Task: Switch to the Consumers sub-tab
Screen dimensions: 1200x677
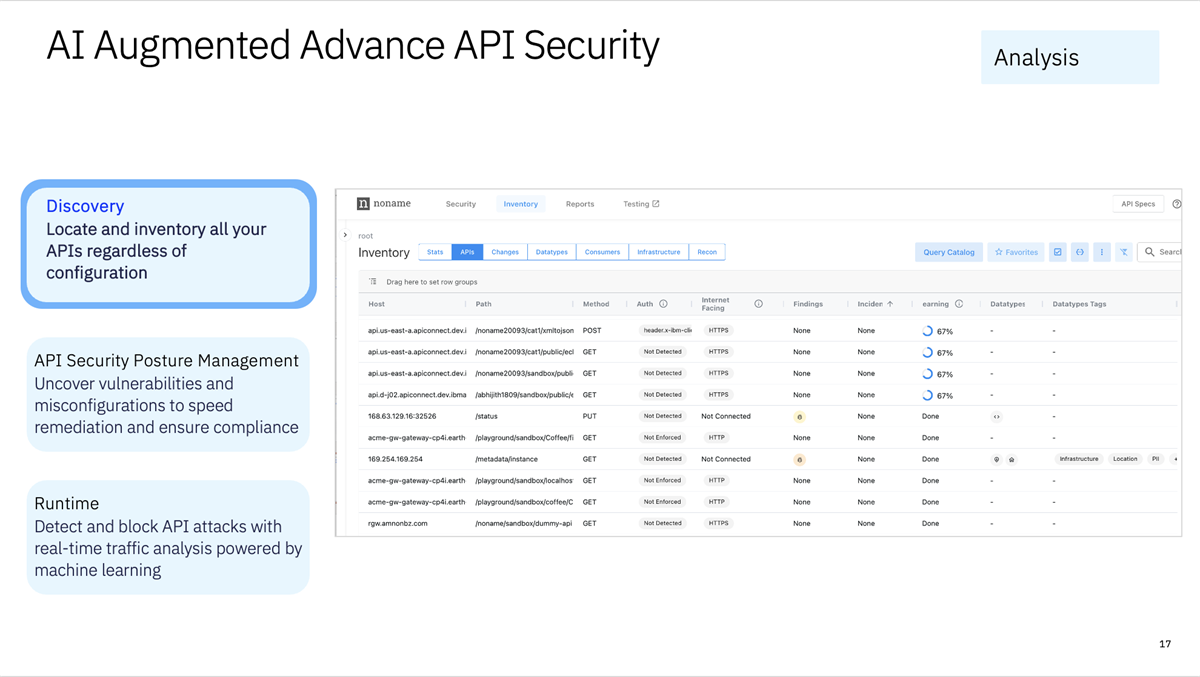Action: (x=602, y=252)
